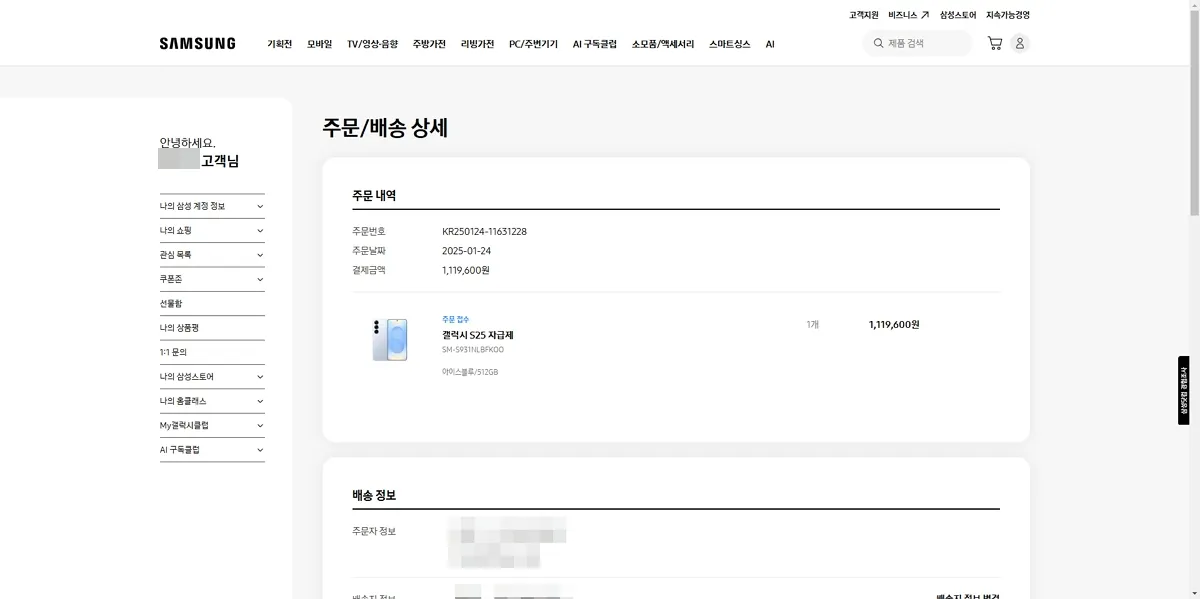Expand 쿠폰존 section
The width and height of the screenshot is (1200, 599).
(x=212, y=279)
